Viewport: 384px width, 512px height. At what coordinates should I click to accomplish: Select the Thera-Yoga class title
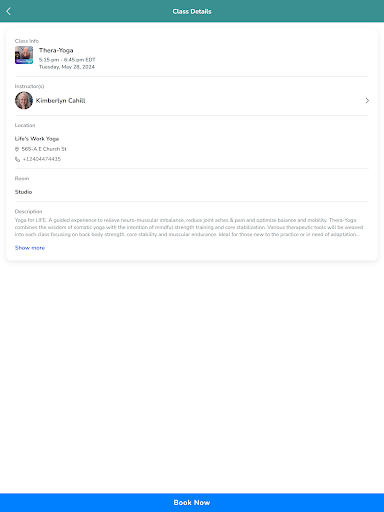[56, 50]
